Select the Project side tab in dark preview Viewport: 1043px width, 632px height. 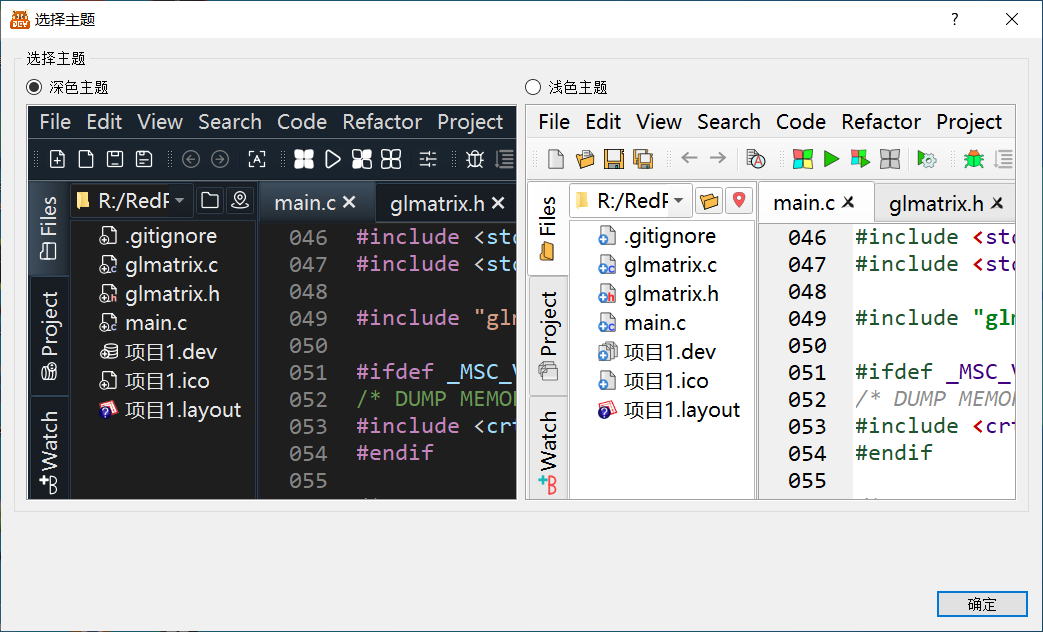49,335
